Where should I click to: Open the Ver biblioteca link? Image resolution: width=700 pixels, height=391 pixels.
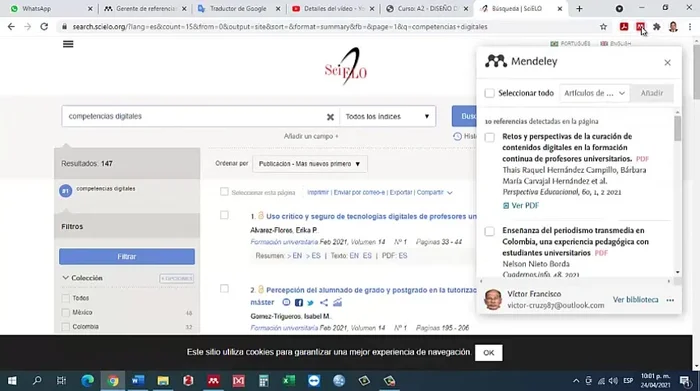[x=635, y=300]
